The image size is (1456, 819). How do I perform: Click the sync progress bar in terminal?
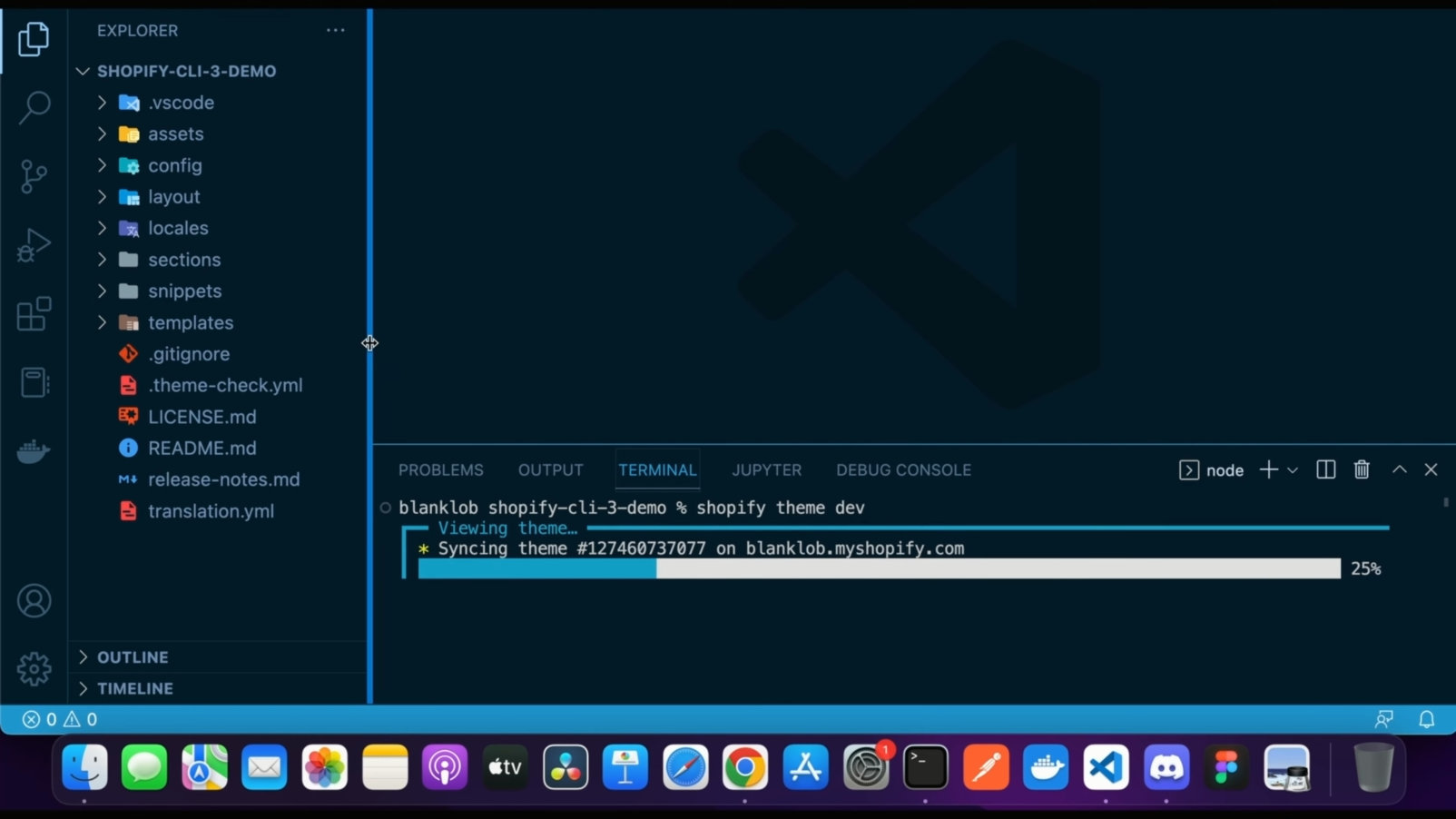[x=879, y=568]
